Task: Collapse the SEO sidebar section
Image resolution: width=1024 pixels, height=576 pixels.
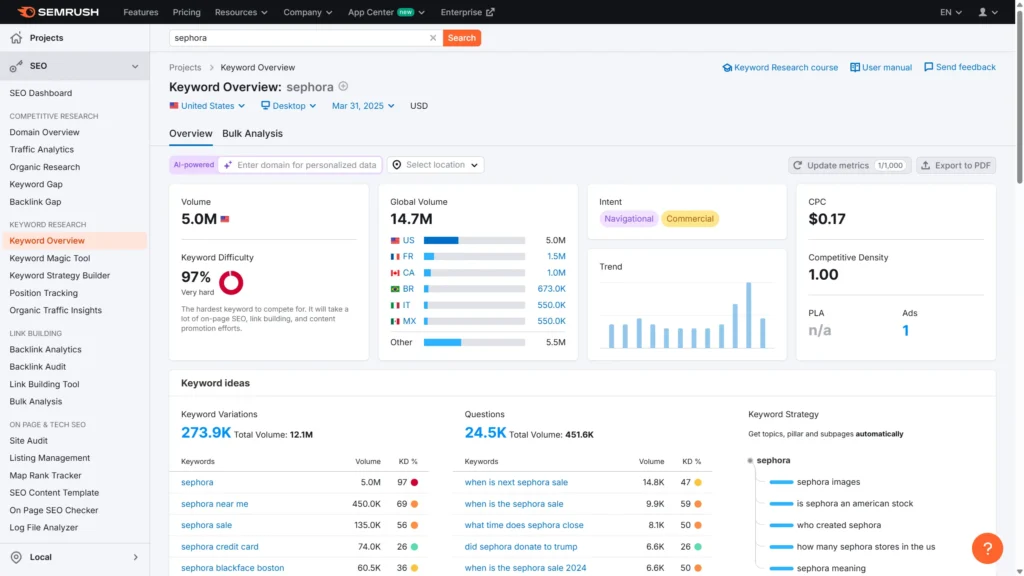Action: (135, 66)
